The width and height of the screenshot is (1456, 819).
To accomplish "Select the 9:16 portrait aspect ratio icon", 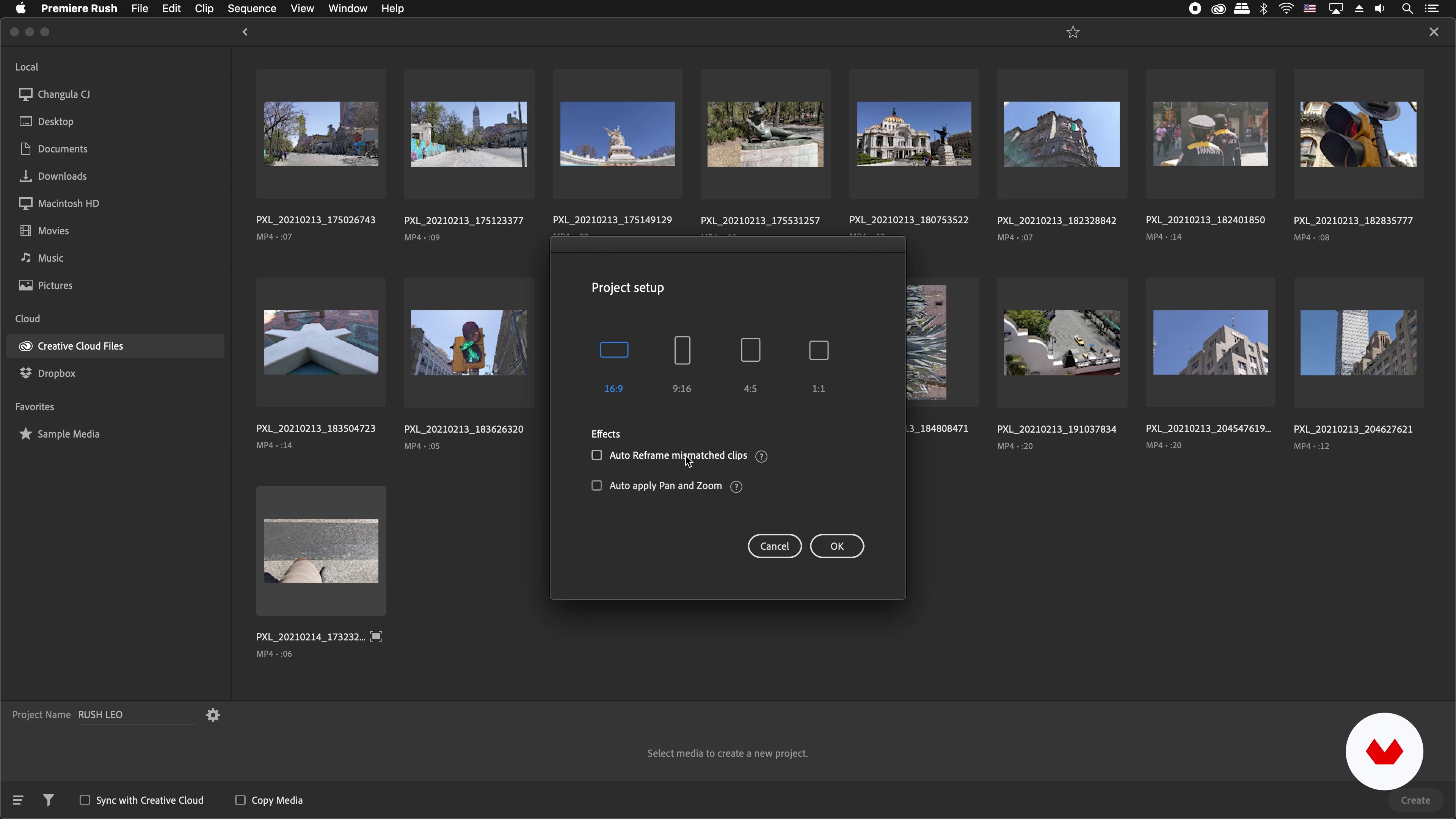I will tap(682, 350).
